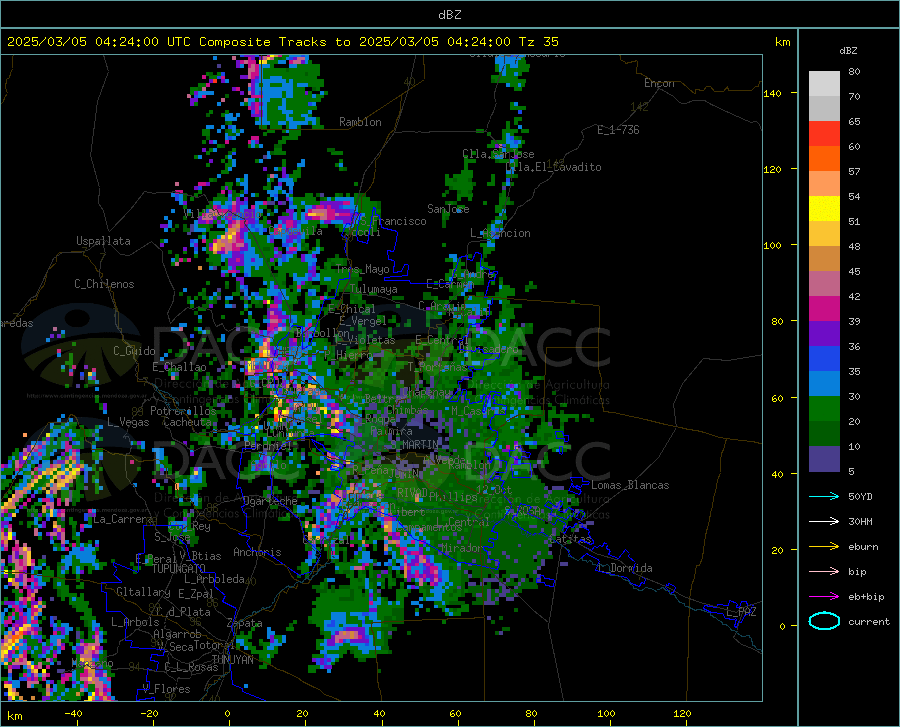Click the 'L_Vegas' map label
Image resolution: width=900 pixels, height=727 pixels.
tap(128, 422)
